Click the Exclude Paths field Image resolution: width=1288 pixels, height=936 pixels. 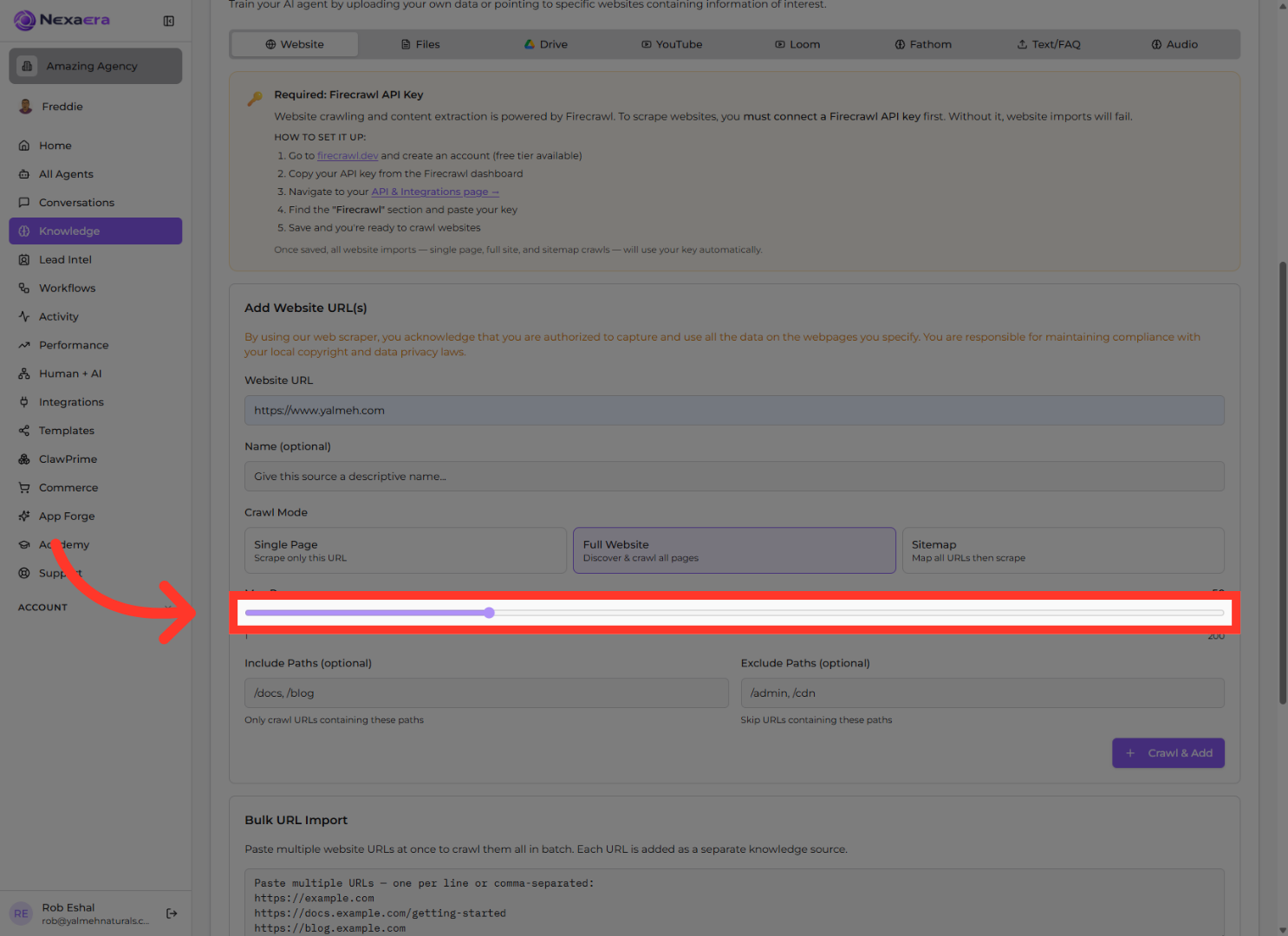(983, 693)
